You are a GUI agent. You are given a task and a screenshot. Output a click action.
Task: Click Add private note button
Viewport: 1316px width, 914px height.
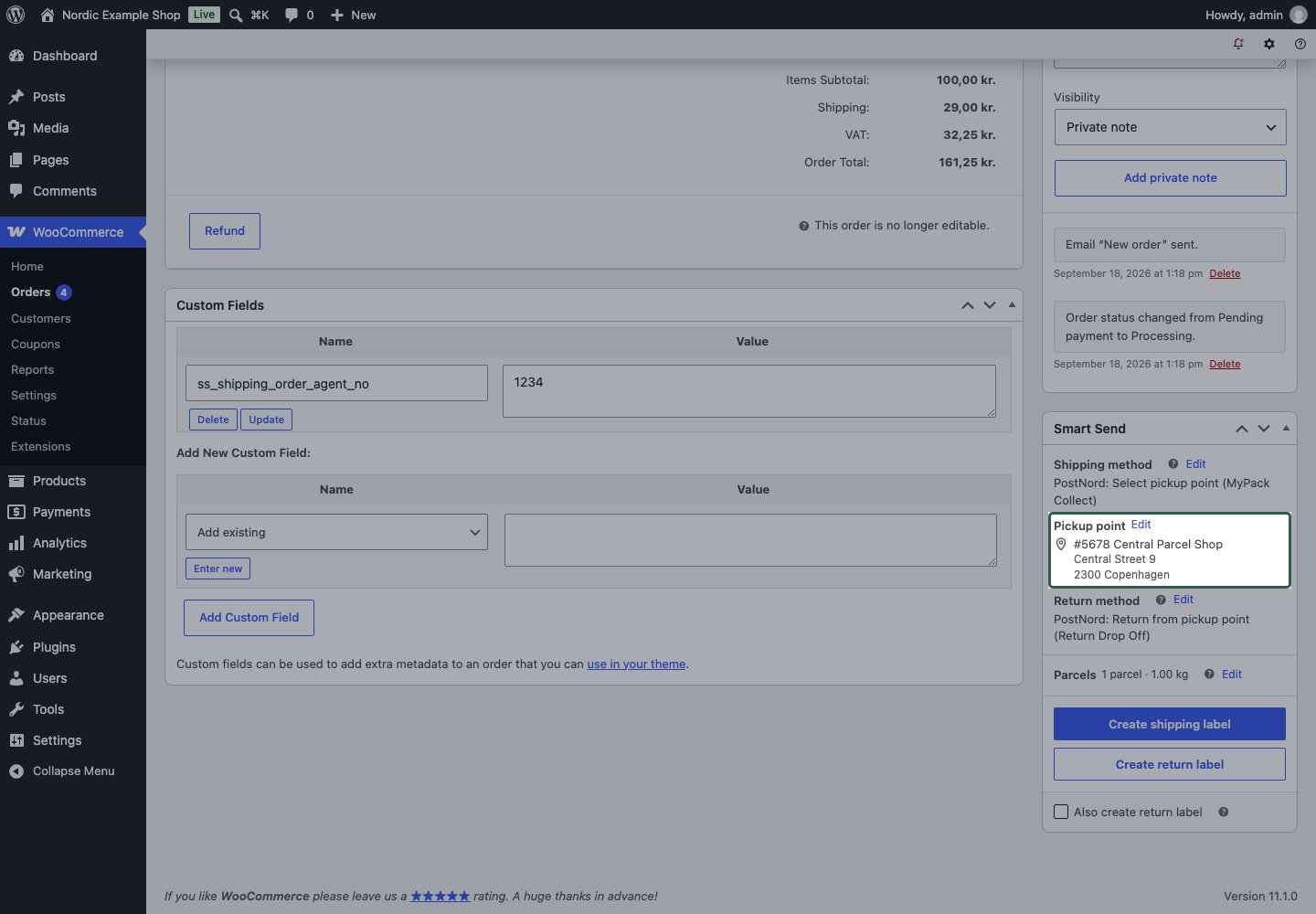(1170, 178)
